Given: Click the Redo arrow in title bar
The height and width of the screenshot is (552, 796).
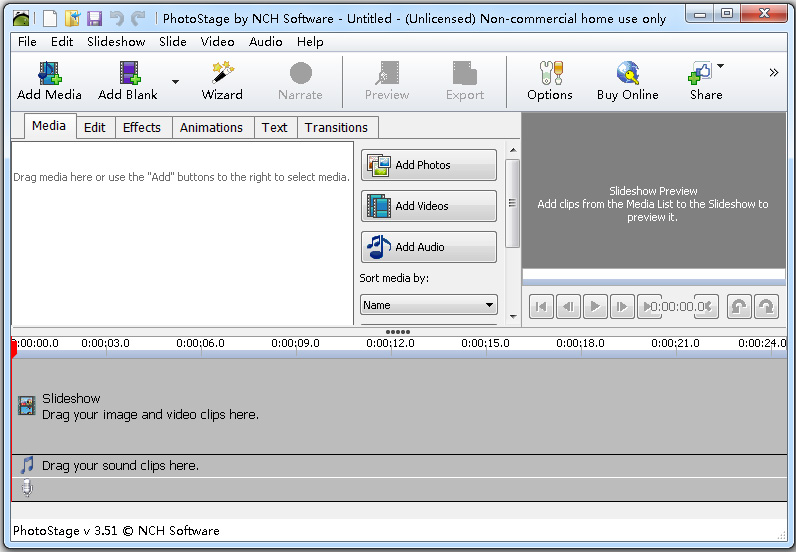Looking at the screenshot, I should coord(138,19).
